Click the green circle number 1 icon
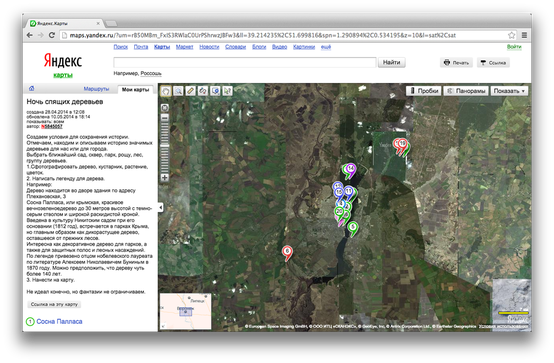The height and width of the screenshot is (363, 554). [x=30, y=322]
